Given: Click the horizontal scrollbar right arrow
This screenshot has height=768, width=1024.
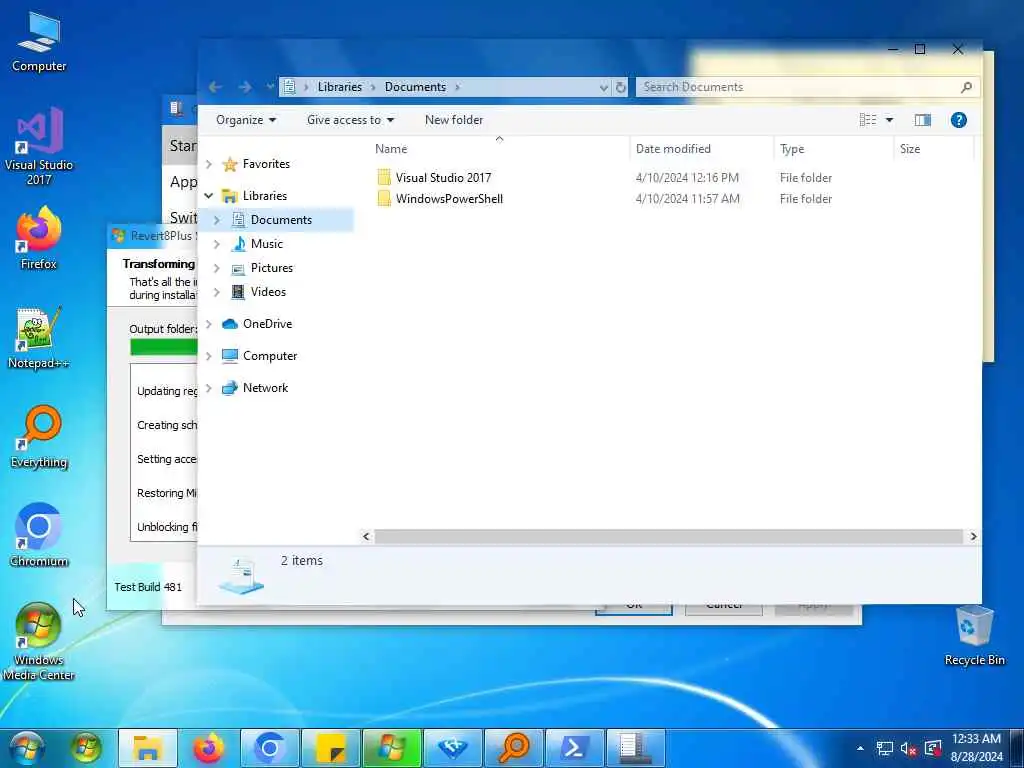Looking at the screenshot, I should pos(972,536).
